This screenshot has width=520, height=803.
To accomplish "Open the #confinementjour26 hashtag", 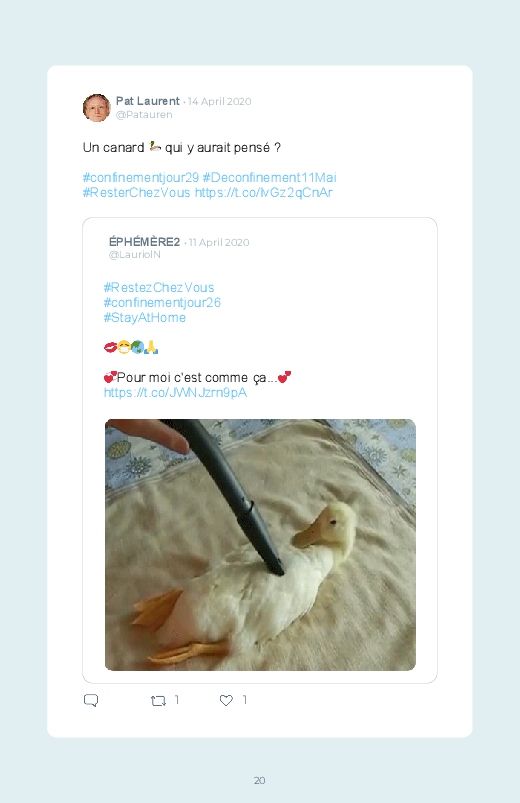I will click(x=162, y=303).
